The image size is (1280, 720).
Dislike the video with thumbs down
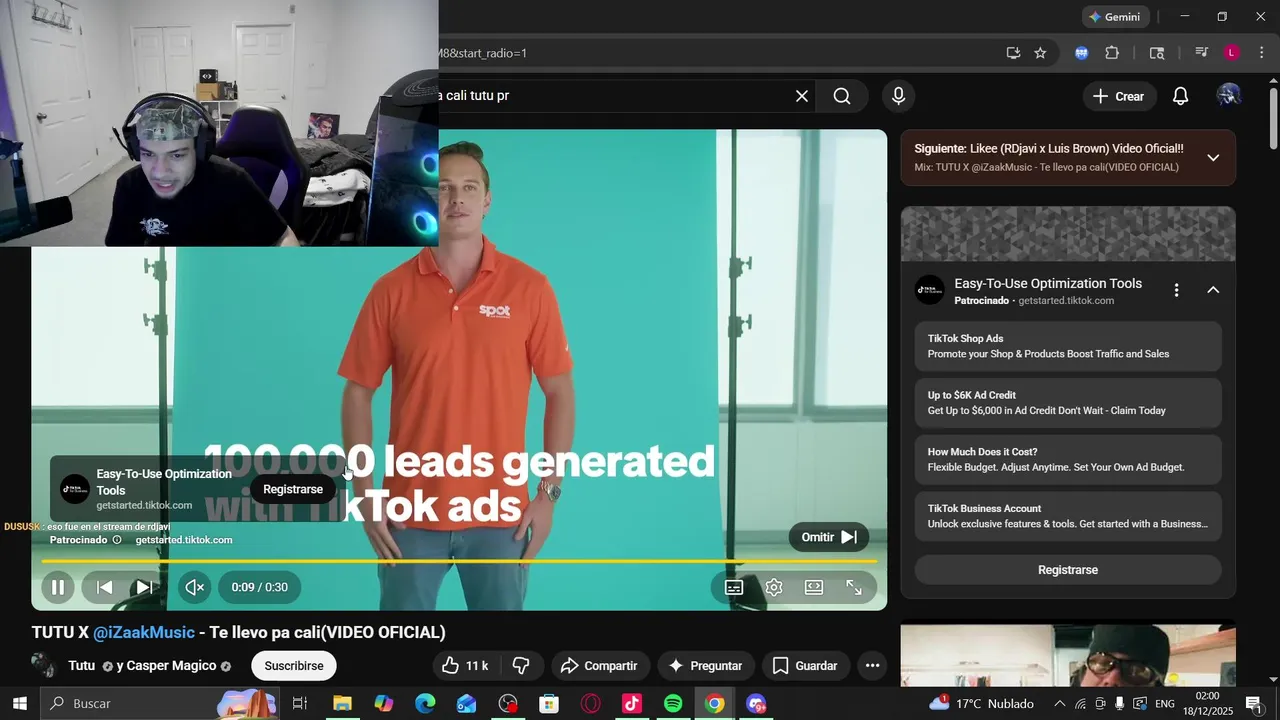point(521,666)
